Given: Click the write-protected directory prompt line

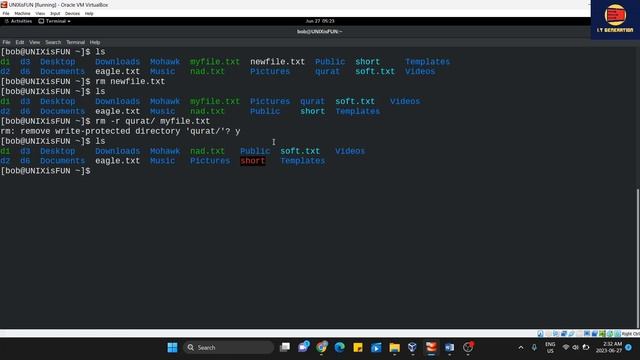Looking at the screenshot, I should click(120, 131).
